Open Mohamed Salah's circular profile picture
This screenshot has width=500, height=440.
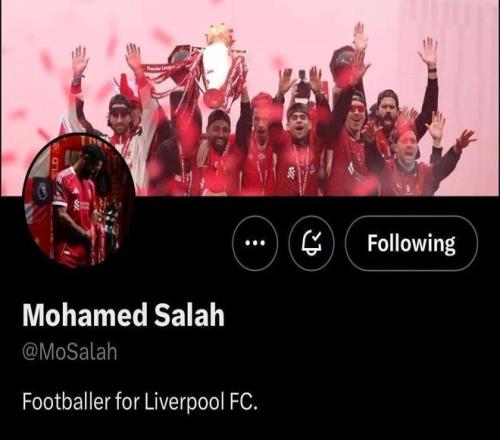[79, 201]
